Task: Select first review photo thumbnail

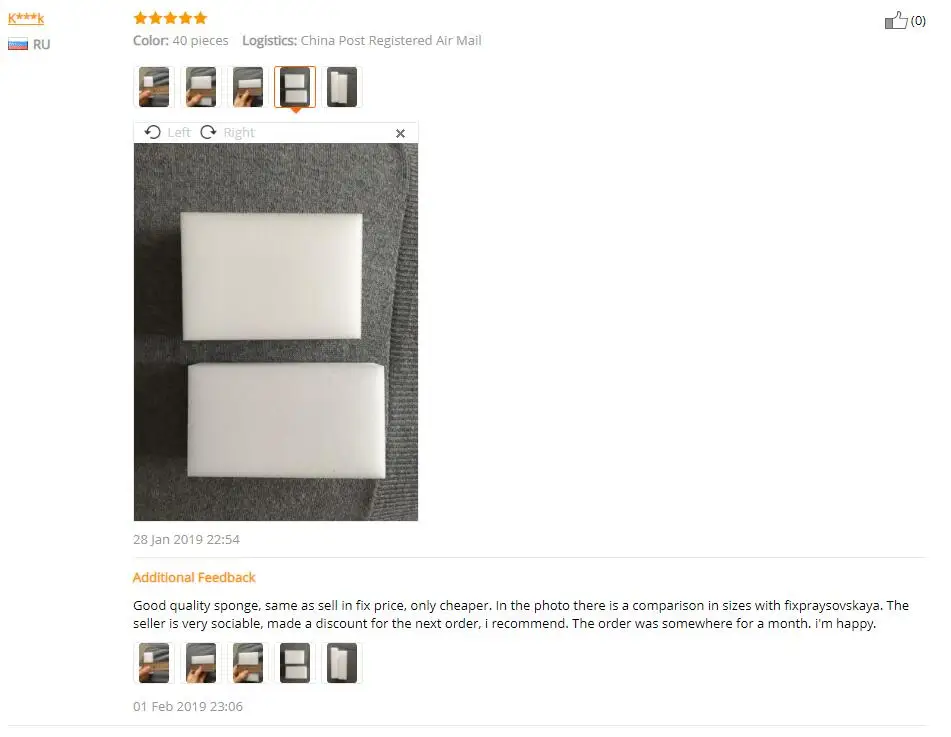Action: 154,87
